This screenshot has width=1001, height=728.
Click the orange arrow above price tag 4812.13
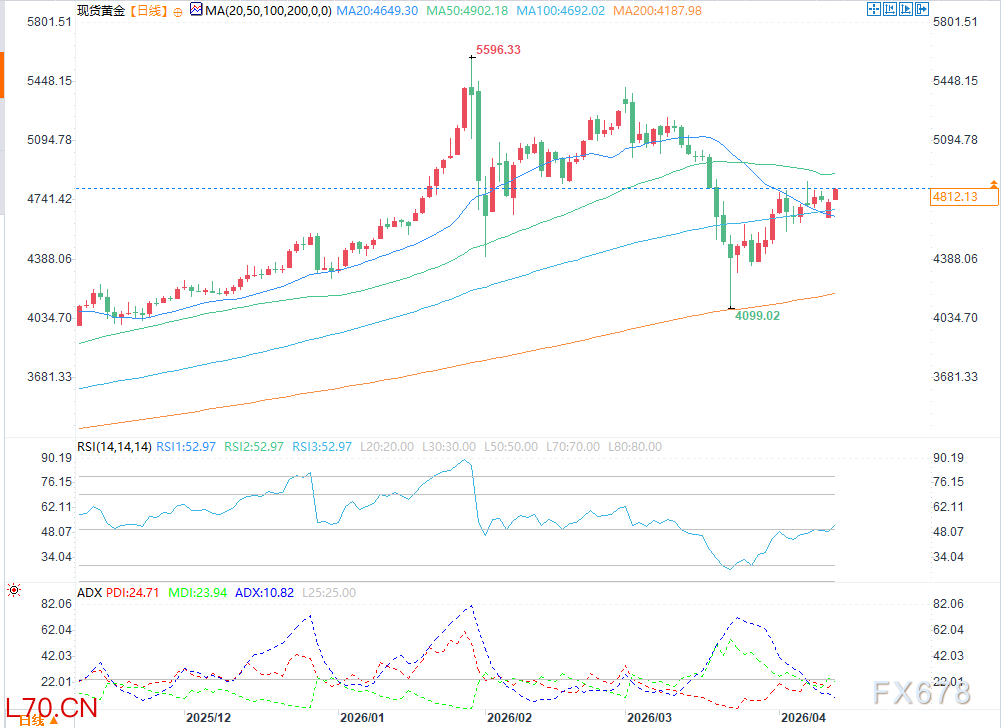coord(993,184)
